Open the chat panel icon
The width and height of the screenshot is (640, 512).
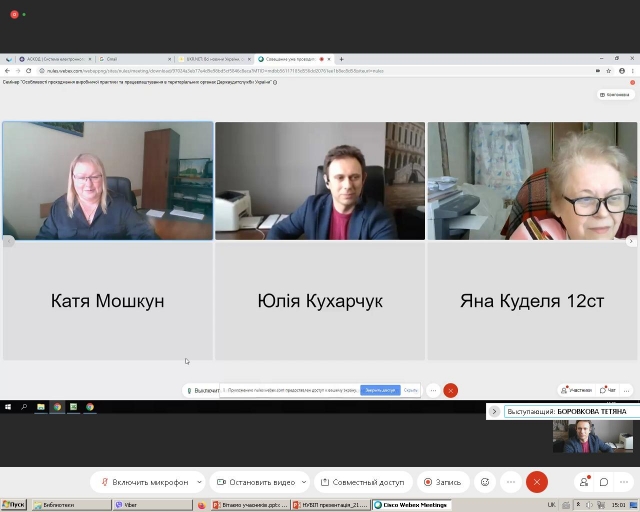[x=604, y=482]
